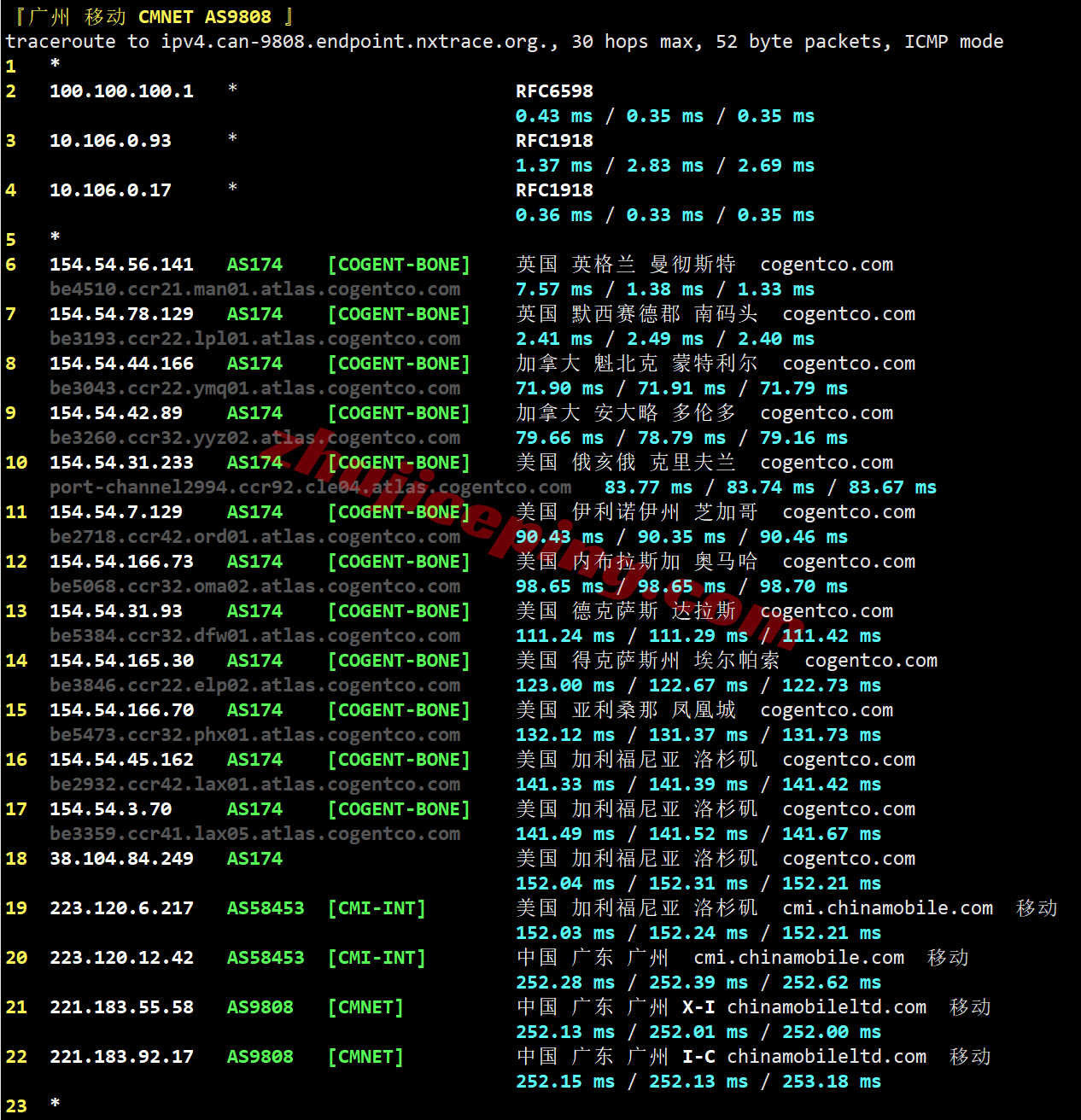
Task: Click latency line "252.28 ms / 252.39 ms / 252.62 ms"
Action: 698,983
